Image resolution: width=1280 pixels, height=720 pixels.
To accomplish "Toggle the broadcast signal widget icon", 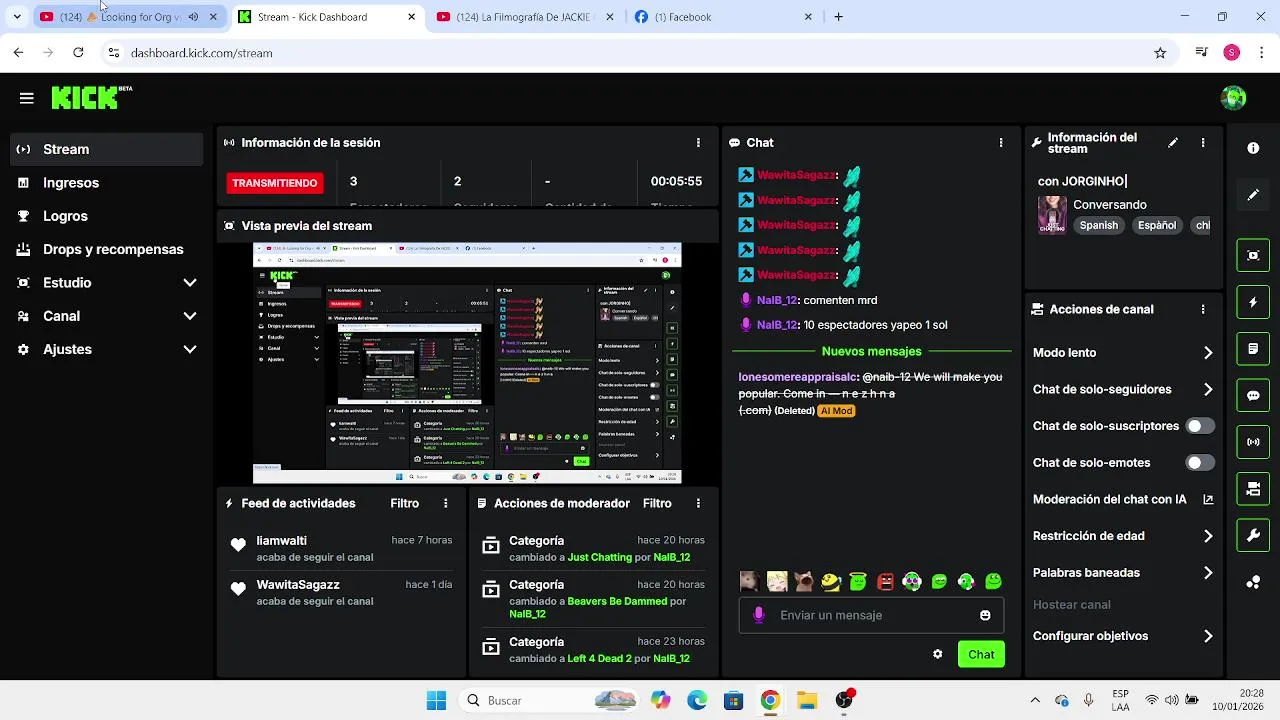I will click(1253, 442).
